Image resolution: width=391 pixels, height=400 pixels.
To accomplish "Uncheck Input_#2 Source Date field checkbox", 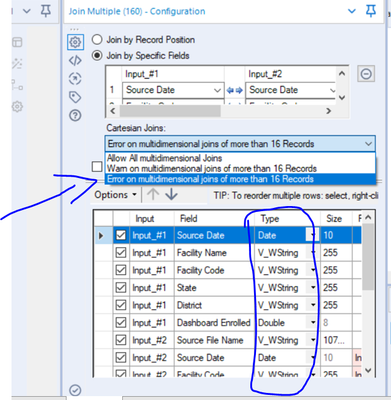I will tap(121, 358).
